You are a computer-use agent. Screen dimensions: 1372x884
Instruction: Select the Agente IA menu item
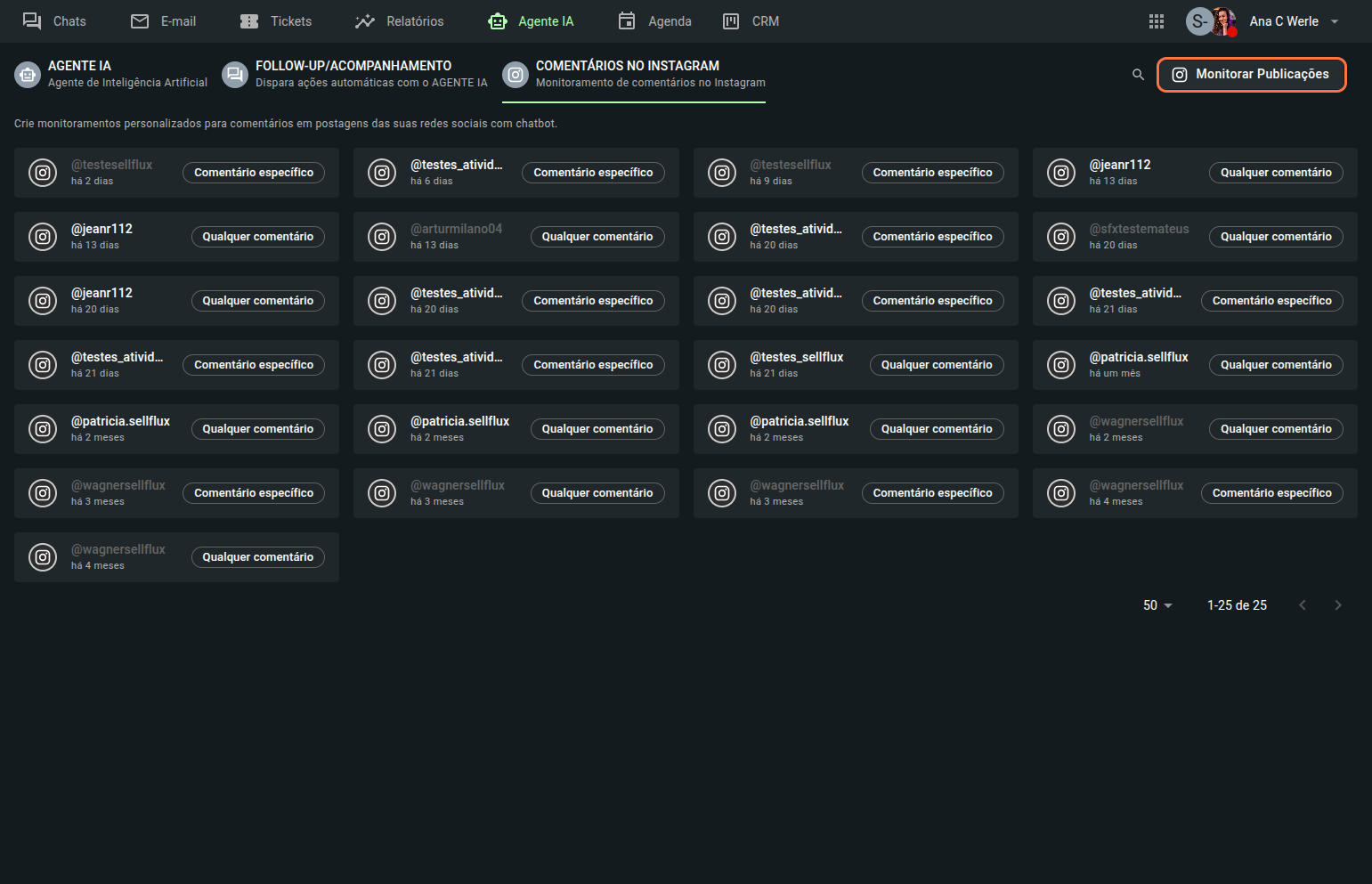532,21
